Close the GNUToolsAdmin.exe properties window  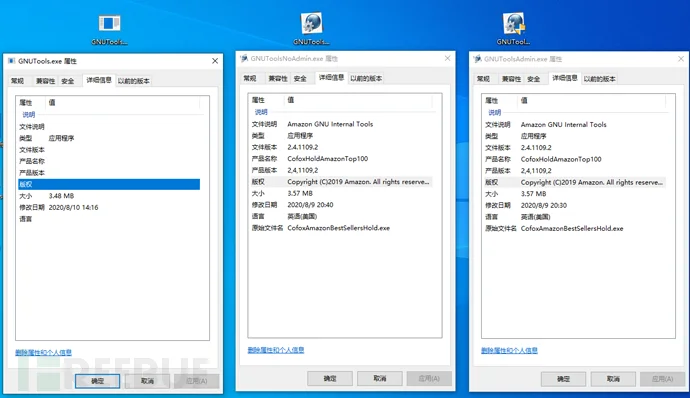(x=681, y=59)
